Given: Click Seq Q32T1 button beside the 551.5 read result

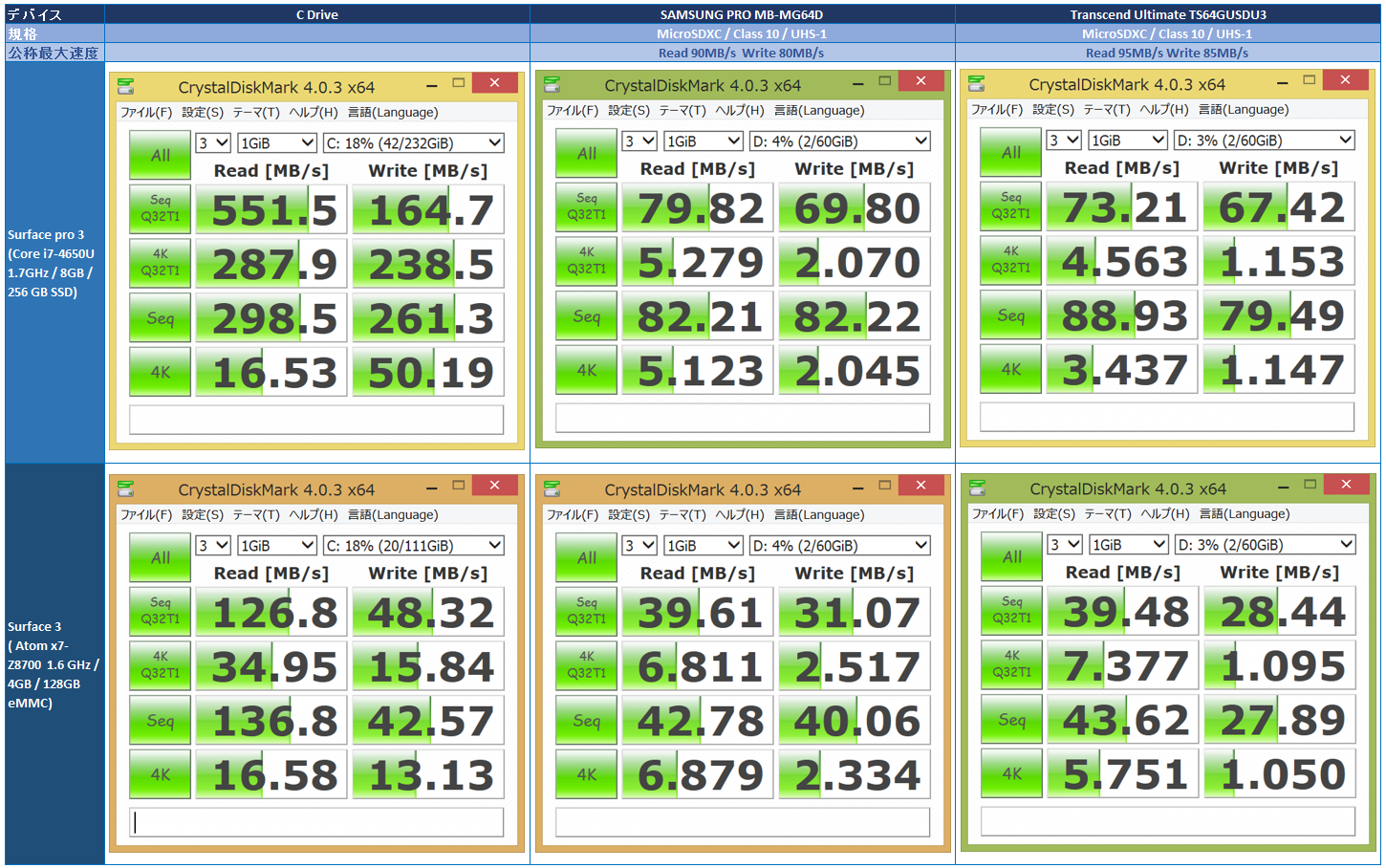Looking at the screenshot, I should point(160,209).
